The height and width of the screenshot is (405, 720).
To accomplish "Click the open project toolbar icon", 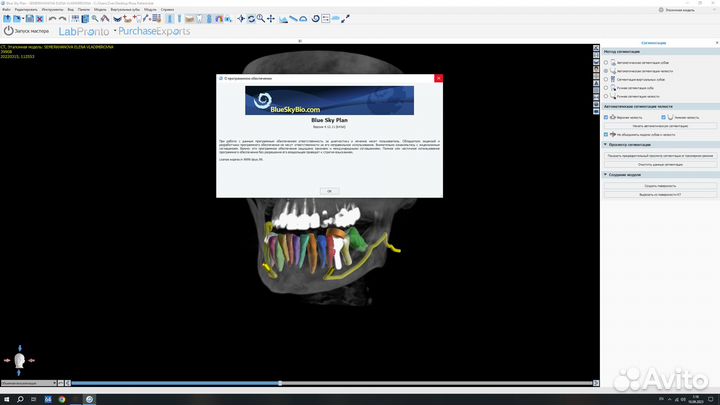I will [x=7, y=19].
